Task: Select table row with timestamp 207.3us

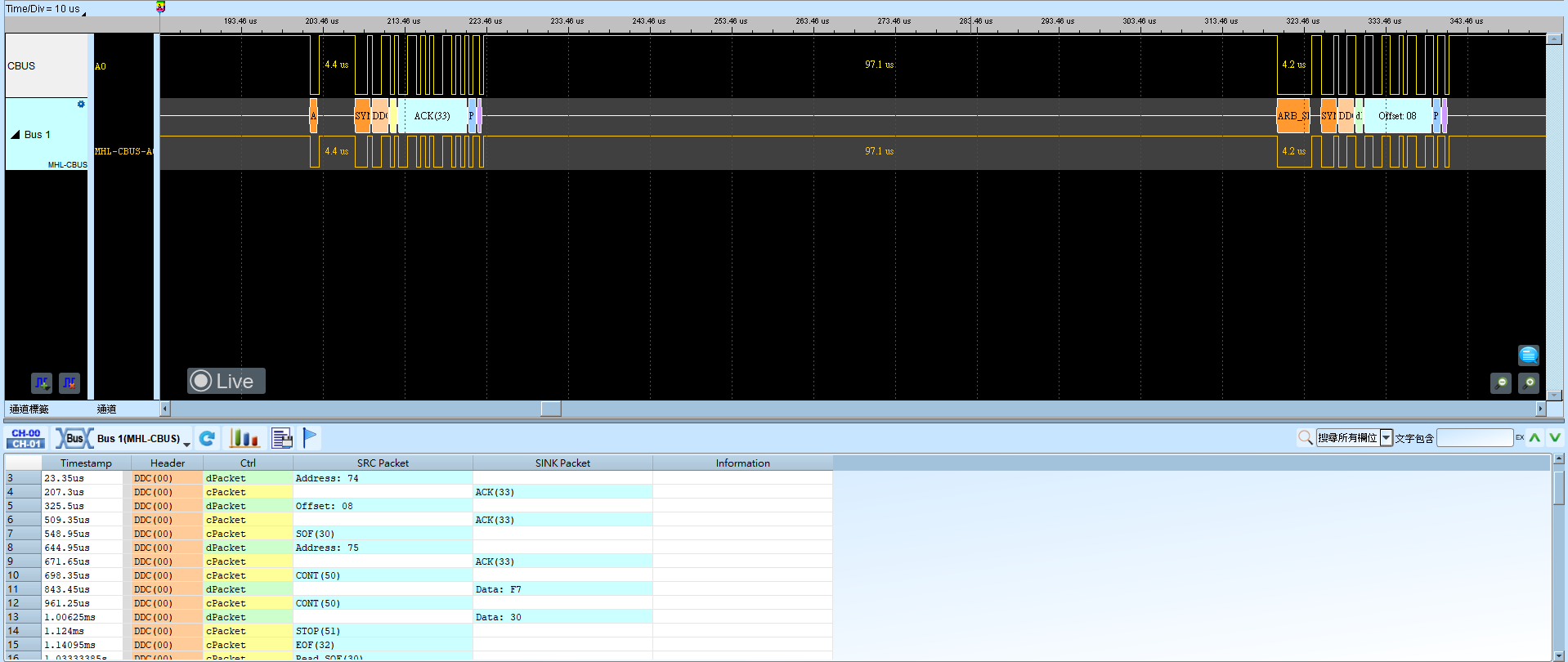Action: click(x=419, y=492)
